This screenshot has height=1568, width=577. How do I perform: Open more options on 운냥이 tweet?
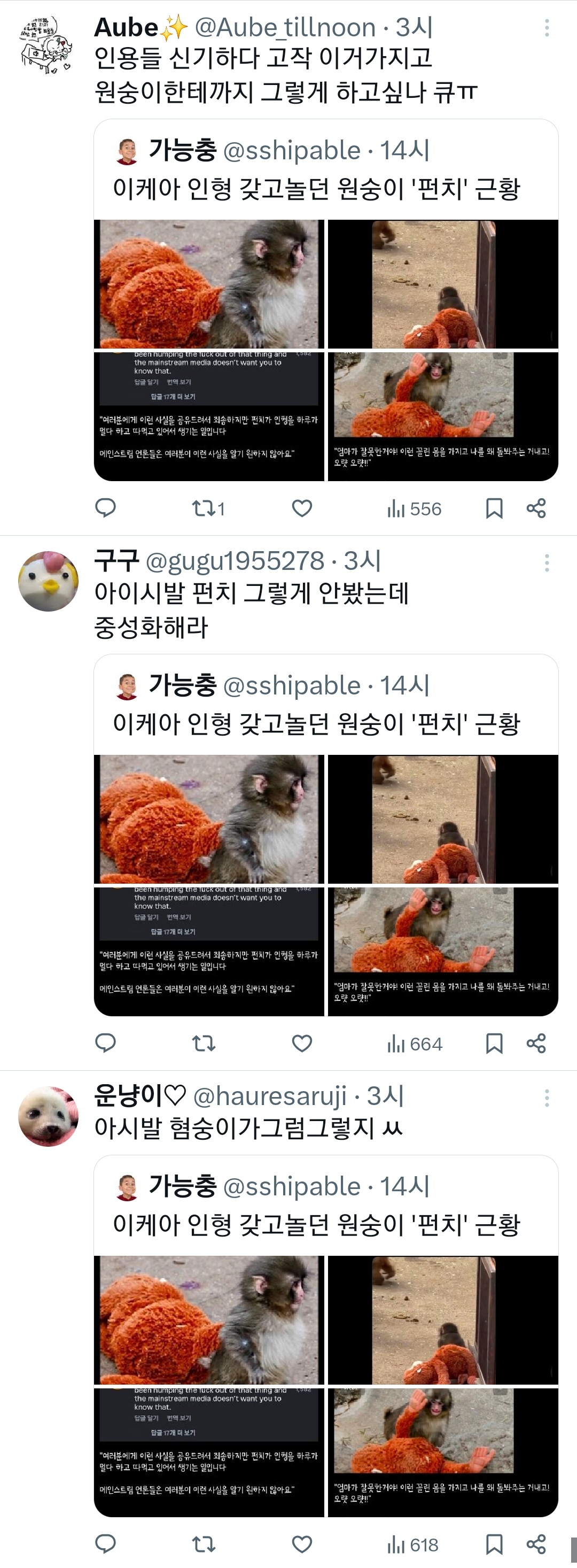coord(547,1098)
